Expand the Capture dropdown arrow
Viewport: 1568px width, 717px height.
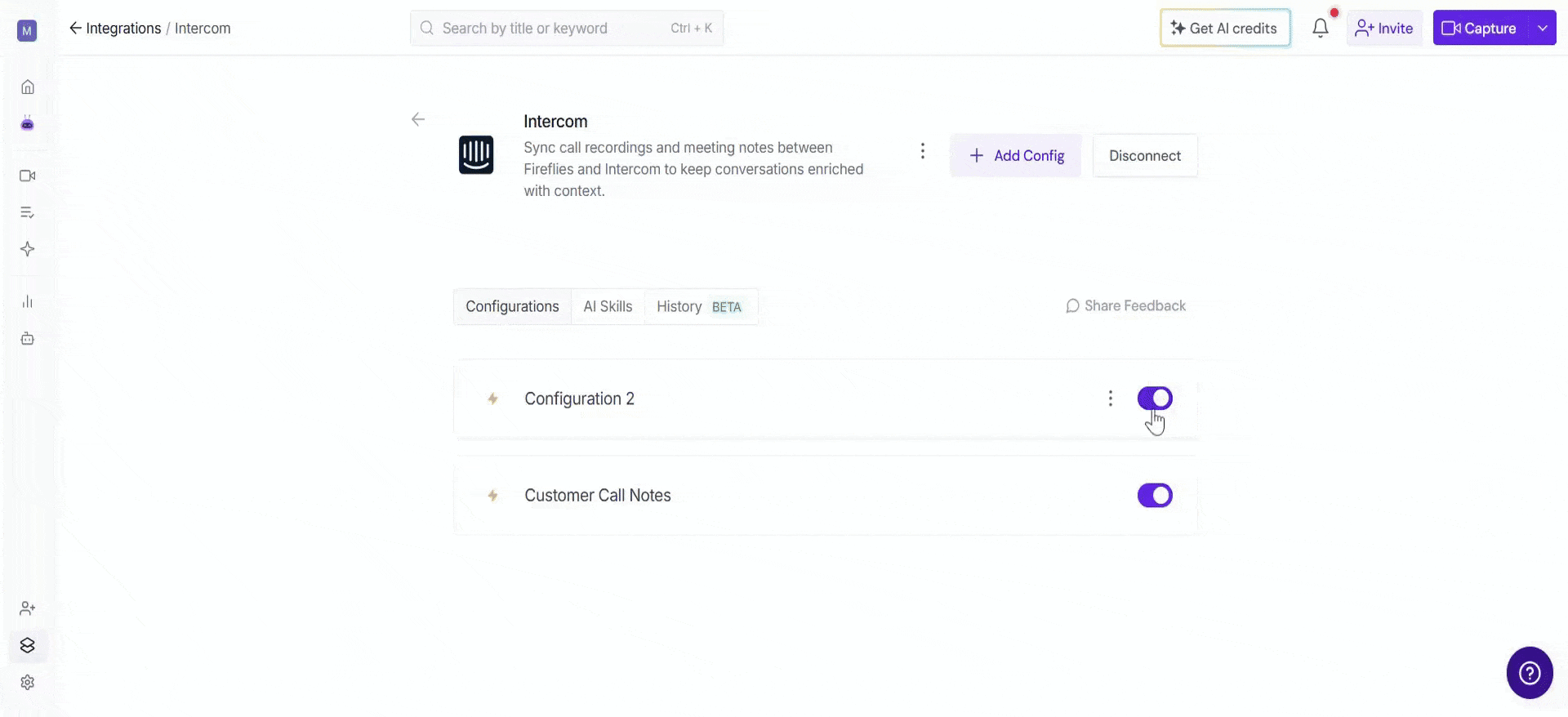coord(1542,28)
